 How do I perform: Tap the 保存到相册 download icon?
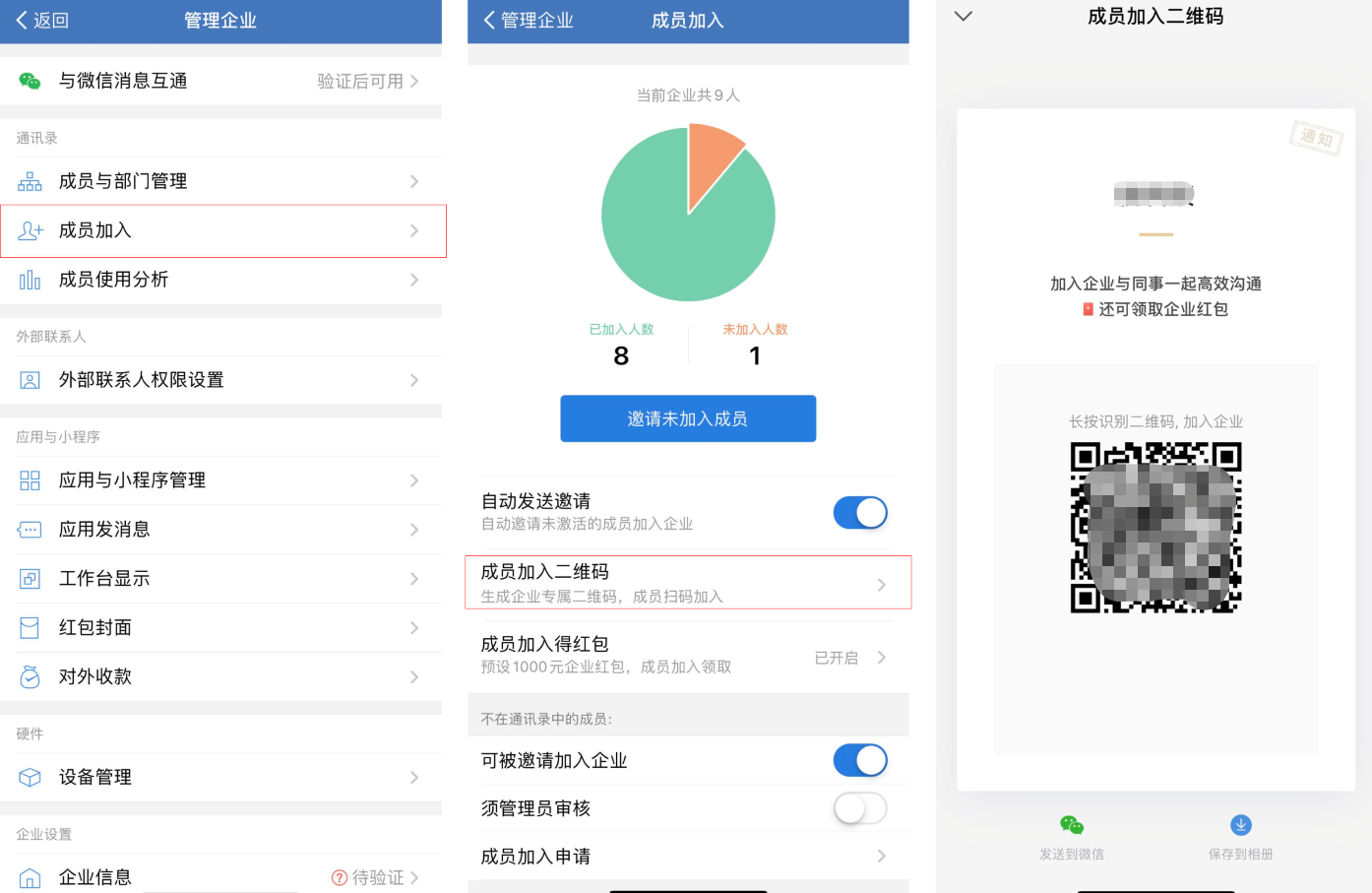[x=1240, y=825]
